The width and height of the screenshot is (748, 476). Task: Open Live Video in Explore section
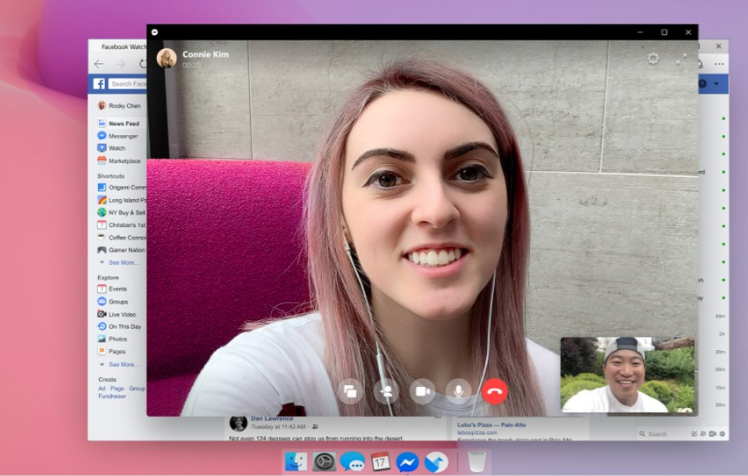117,314
